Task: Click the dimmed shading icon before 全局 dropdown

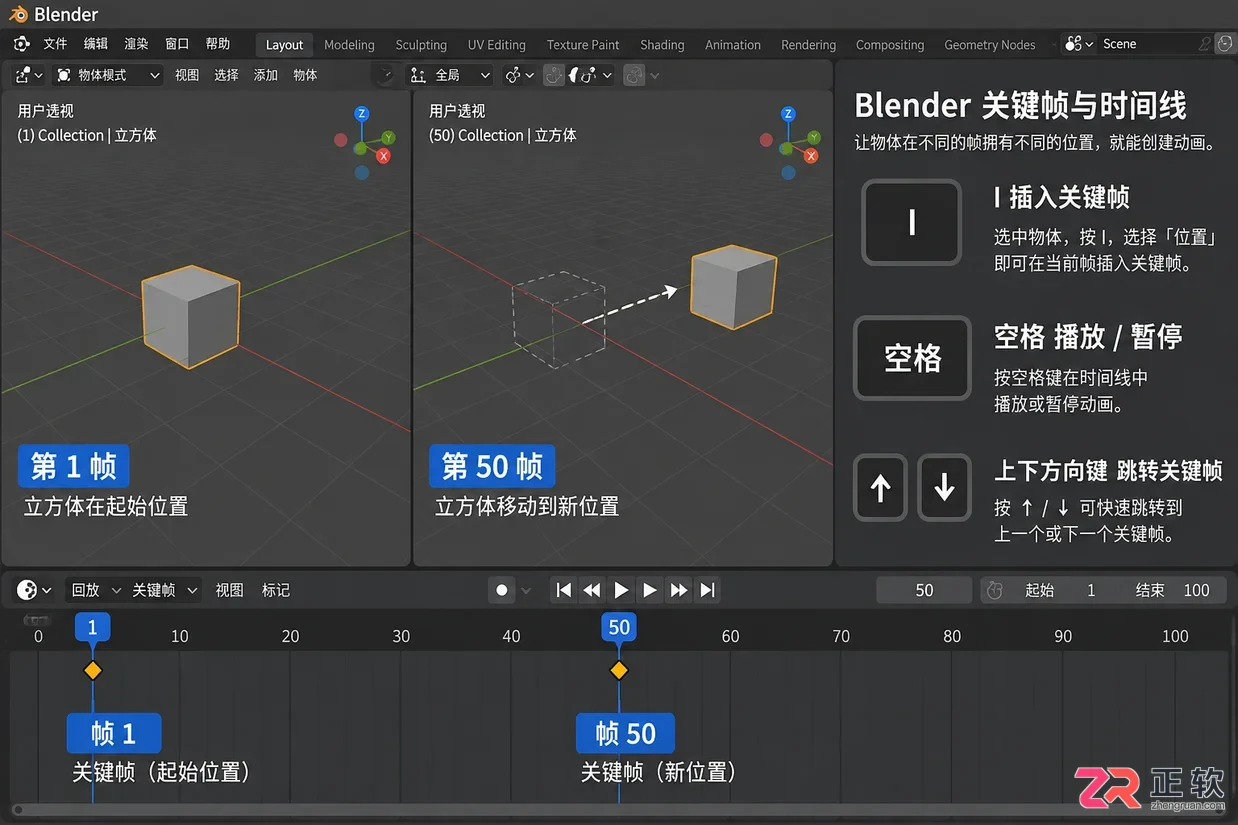Action: pyautogui.click(x=386, y=75)
